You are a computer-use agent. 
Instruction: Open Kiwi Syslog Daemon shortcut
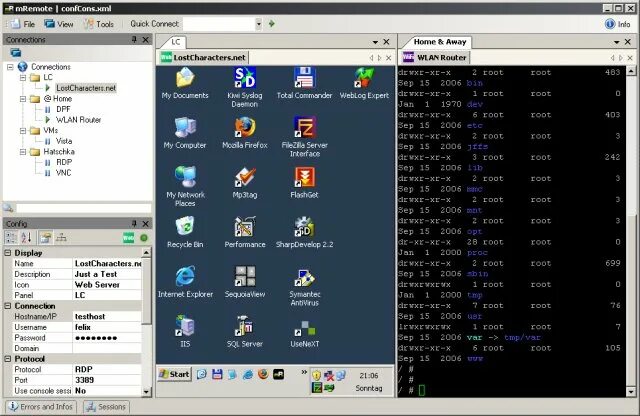[x=244, y=87]
